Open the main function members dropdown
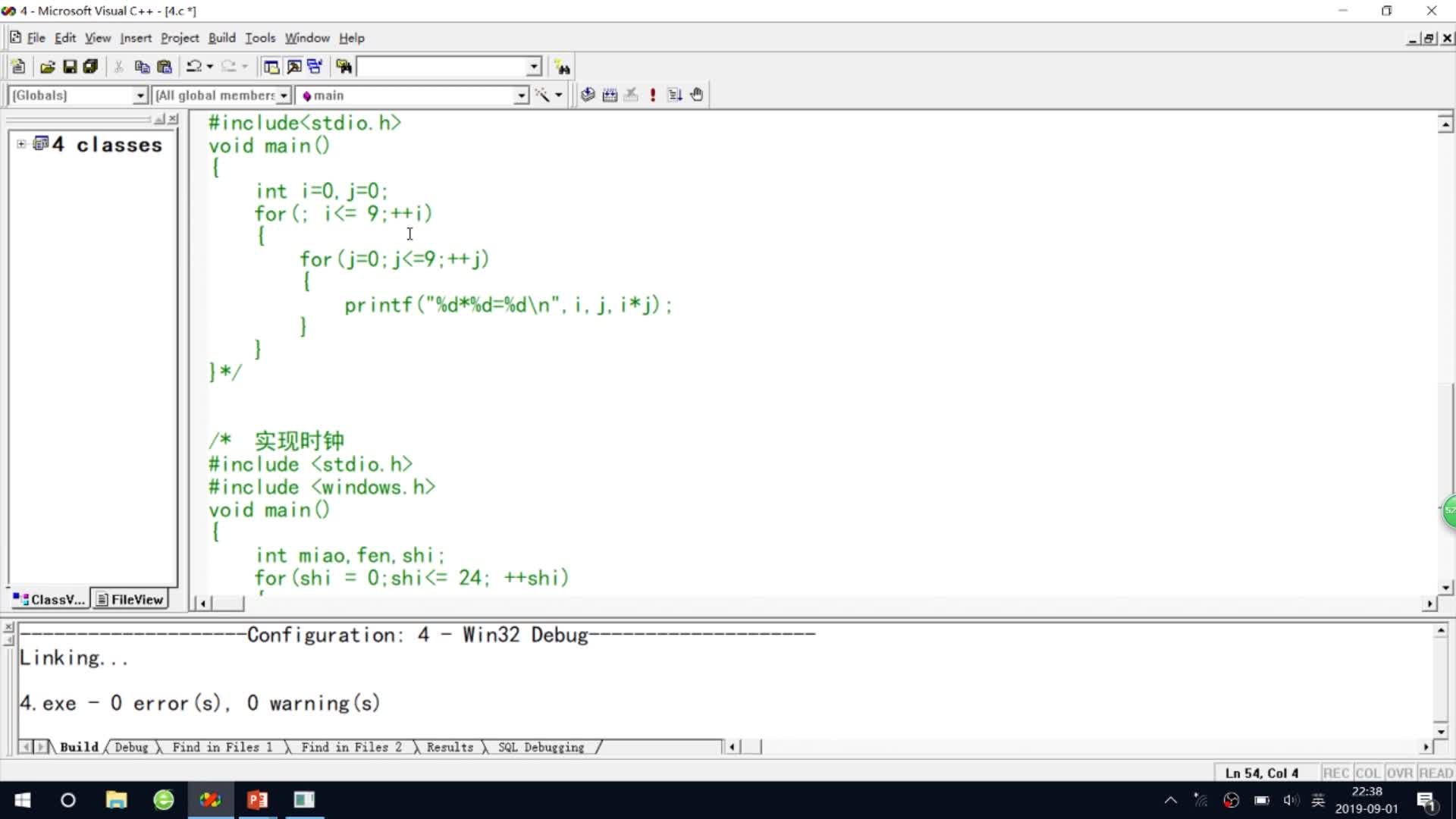Viewport: 1456px width, 819px height. click(521, 96)
